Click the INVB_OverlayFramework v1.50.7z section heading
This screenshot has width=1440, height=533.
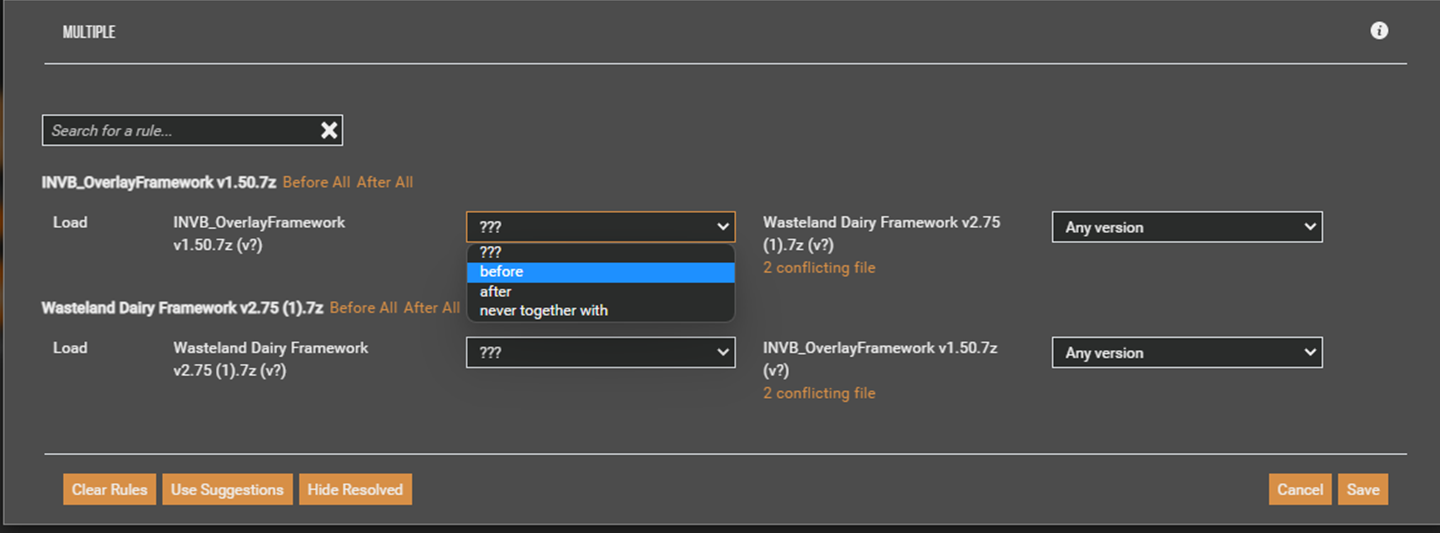(x=159, y=182)
